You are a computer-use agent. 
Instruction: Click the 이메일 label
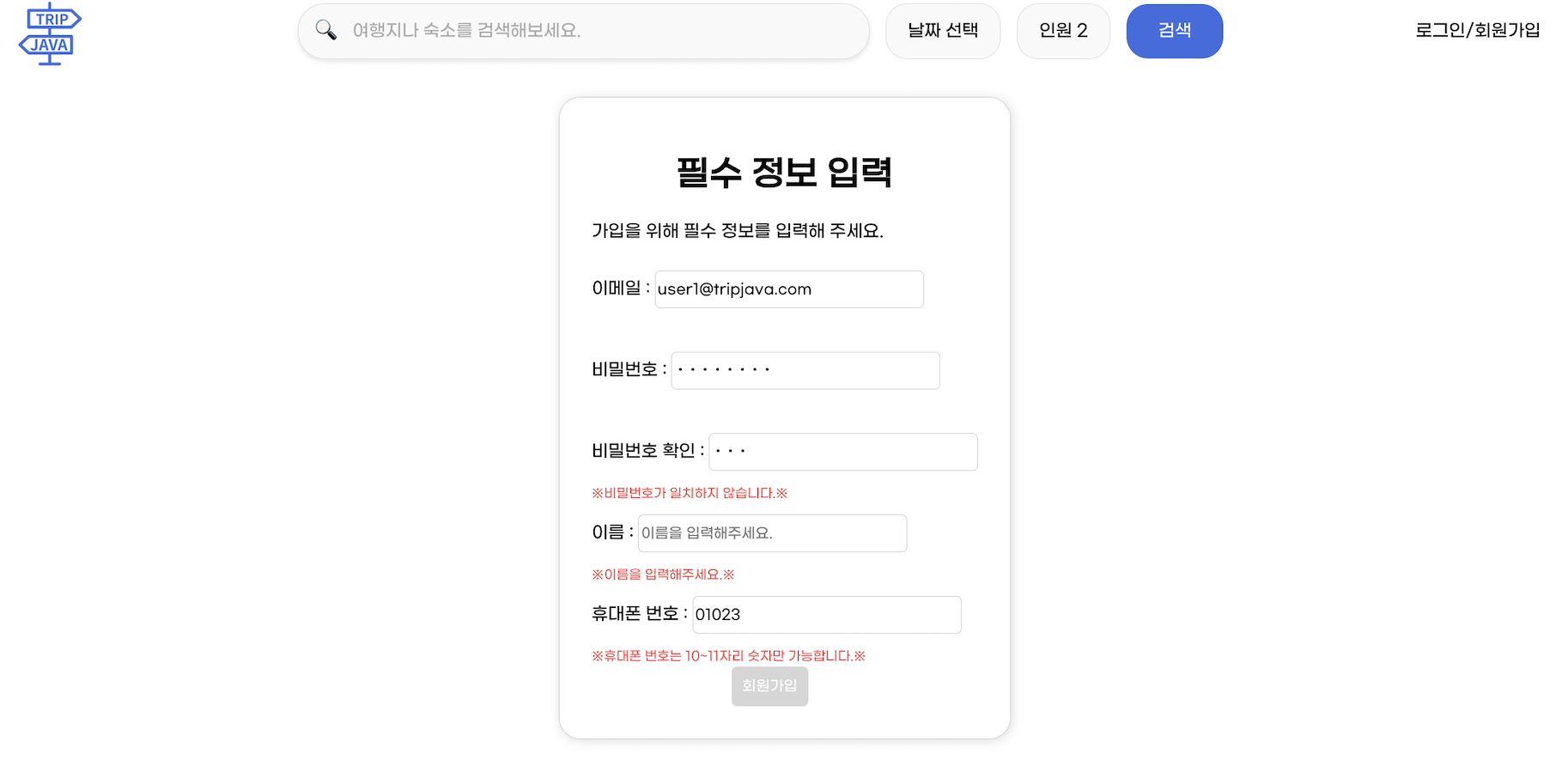tap(617, 289)
